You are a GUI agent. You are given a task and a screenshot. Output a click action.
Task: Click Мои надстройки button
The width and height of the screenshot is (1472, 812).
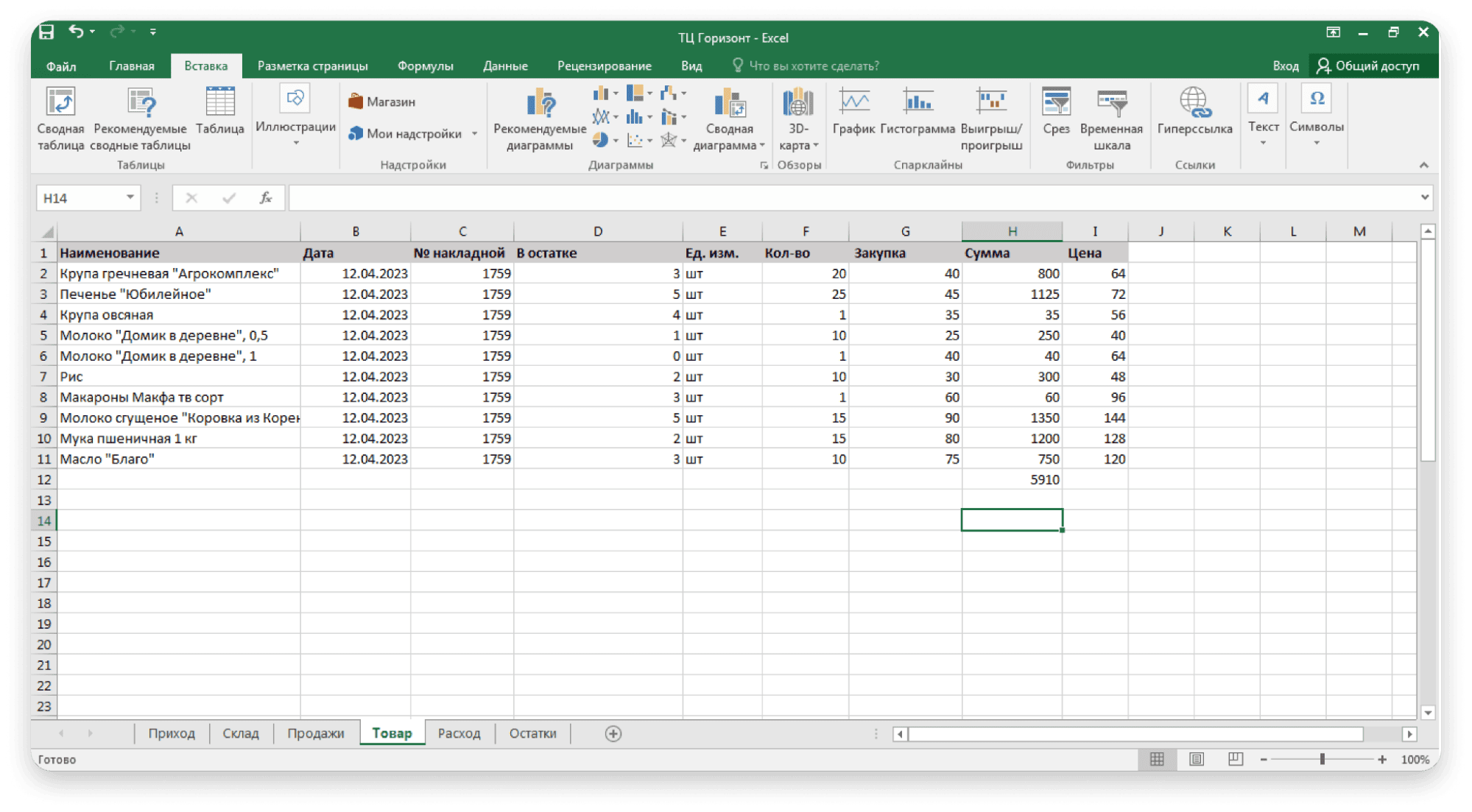(x=405, y=133)
